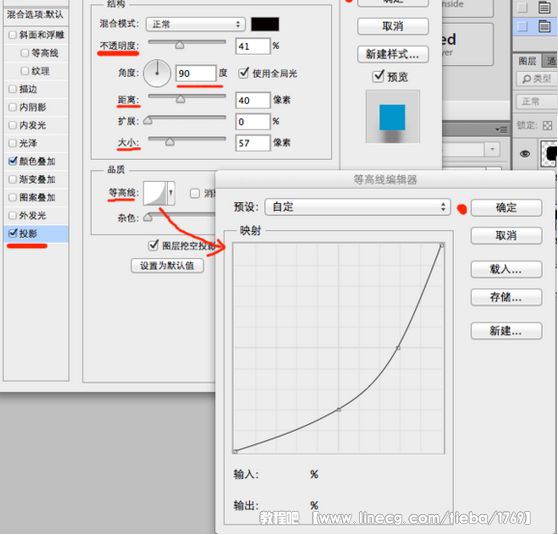Click the opacity field showing 41

coord(252,46)
